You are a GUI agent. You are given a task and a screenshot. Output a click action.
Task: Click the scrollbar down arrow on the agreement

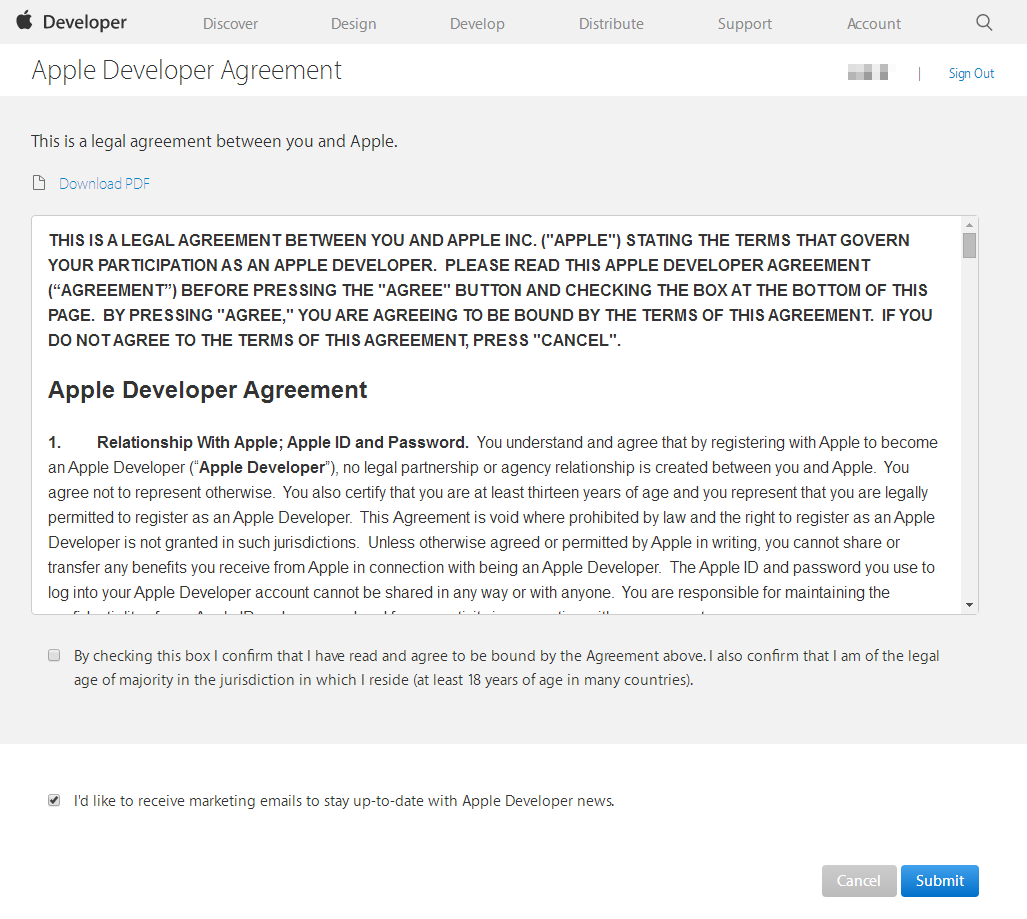click(968, 605)
